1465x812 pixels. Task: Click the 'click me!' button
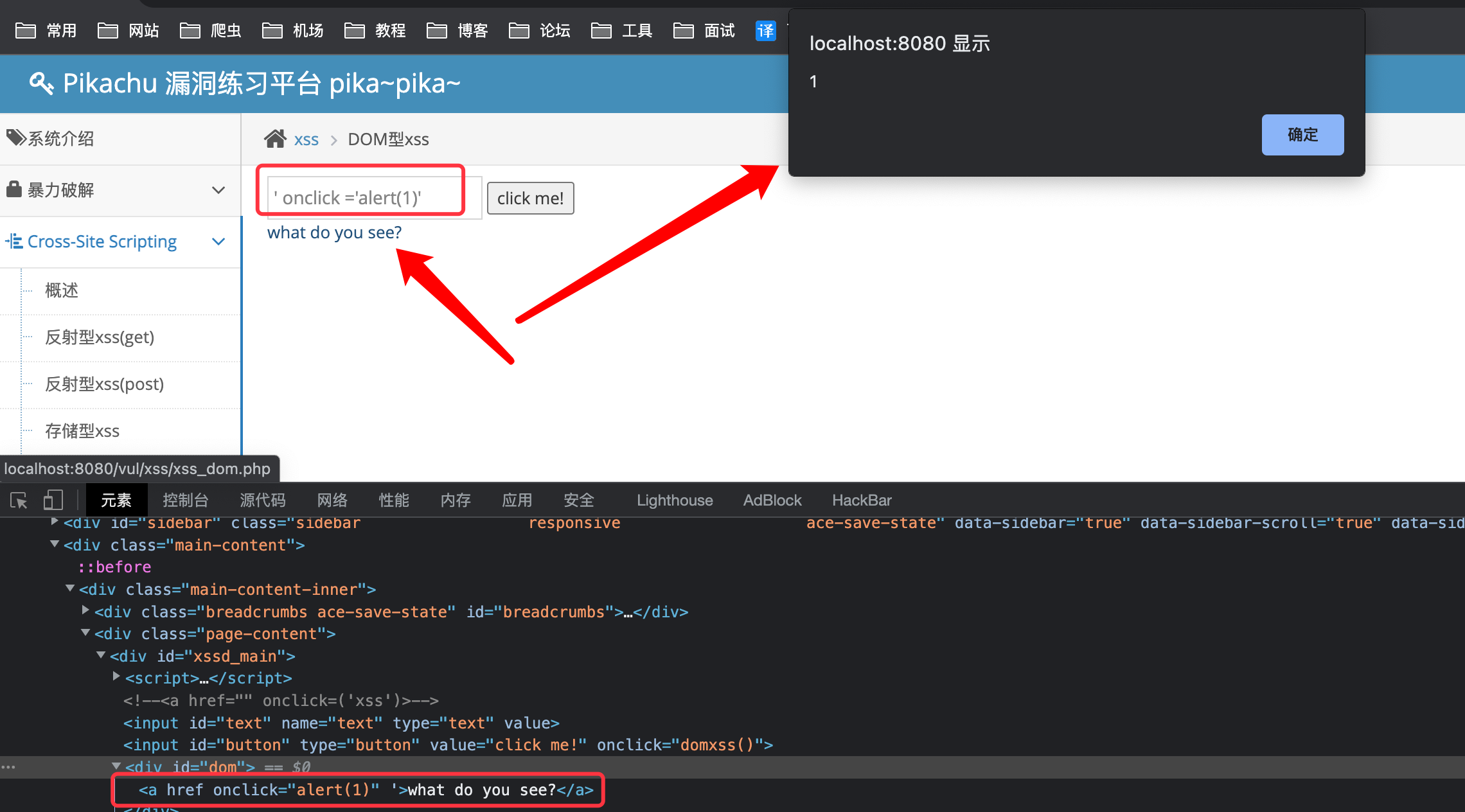click(x=530, y=198)
